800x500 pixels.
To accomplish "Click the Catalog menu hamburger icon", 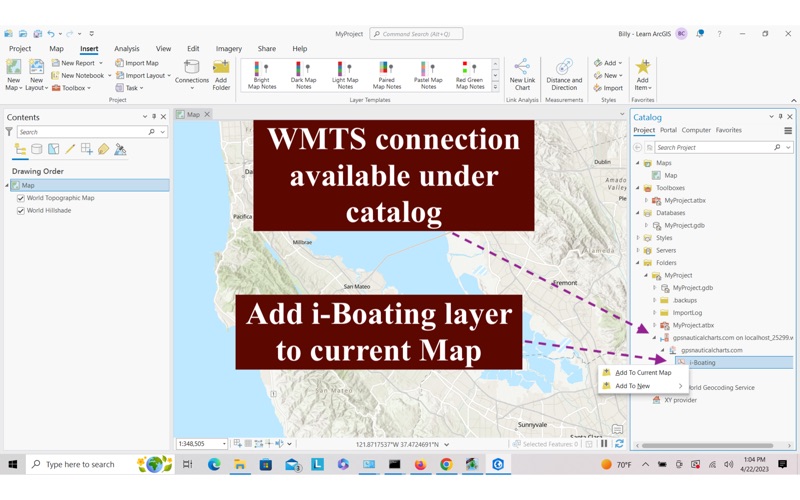I will tap(788, 131).
